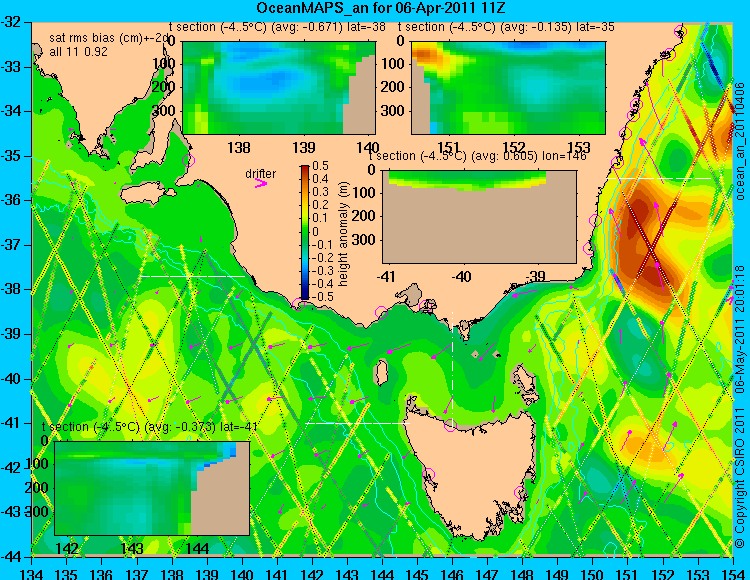This screenshot has width=750, height=580.
Task: Click latitude -38 on the main left axis
Action: 11,290
